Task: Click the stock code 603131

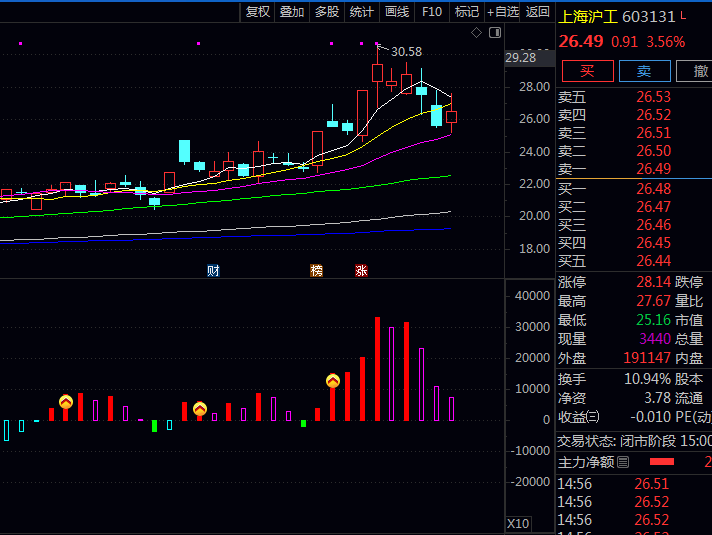Action: pyautogui.click(x=649, y=17)
